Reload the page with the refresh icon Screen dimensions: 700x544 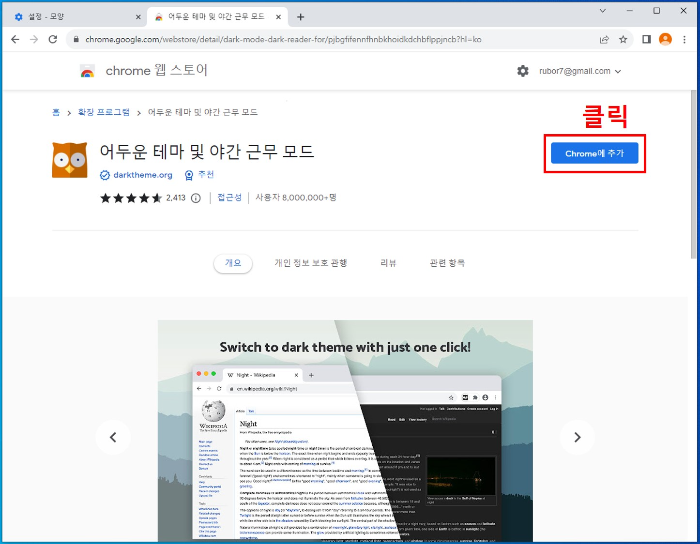(x=53, y=39)
